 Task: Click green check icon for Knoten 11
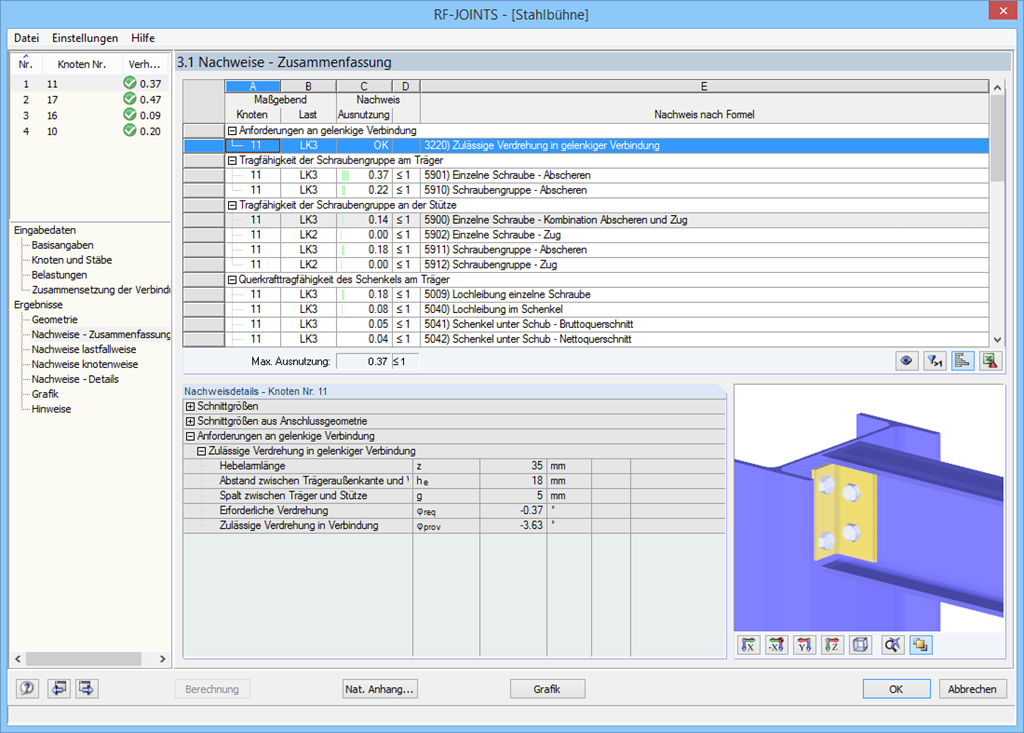pyautogui.click(x=129, y=83)
